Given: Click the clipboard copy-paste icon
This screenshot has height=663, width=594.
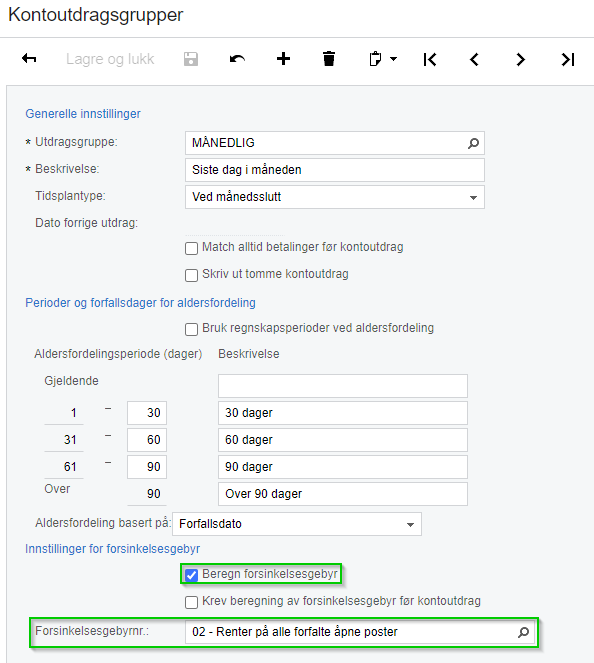Looking at the screenshot, I should (375, 59).
